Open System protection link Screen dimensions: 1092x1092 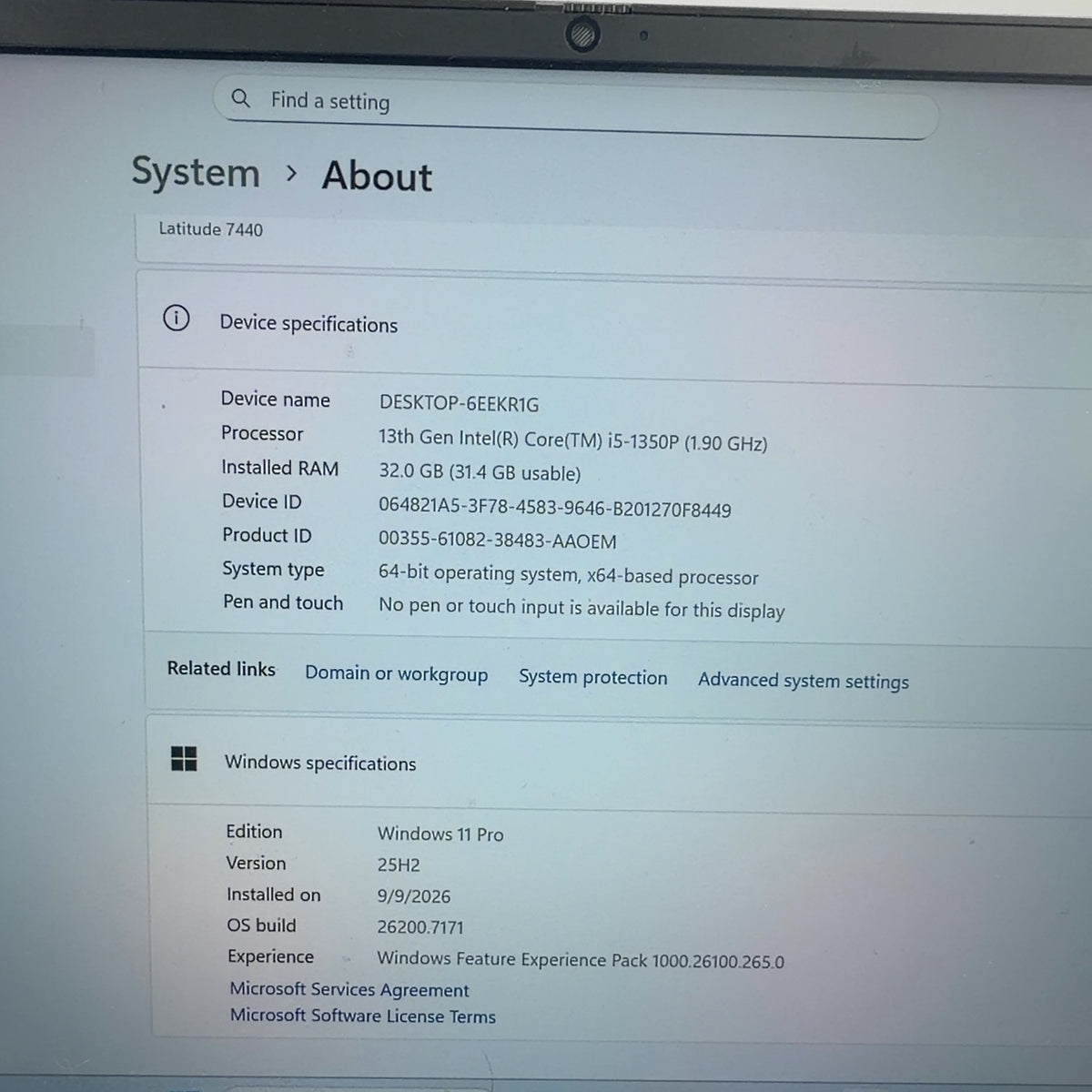(x=592, y=678)
